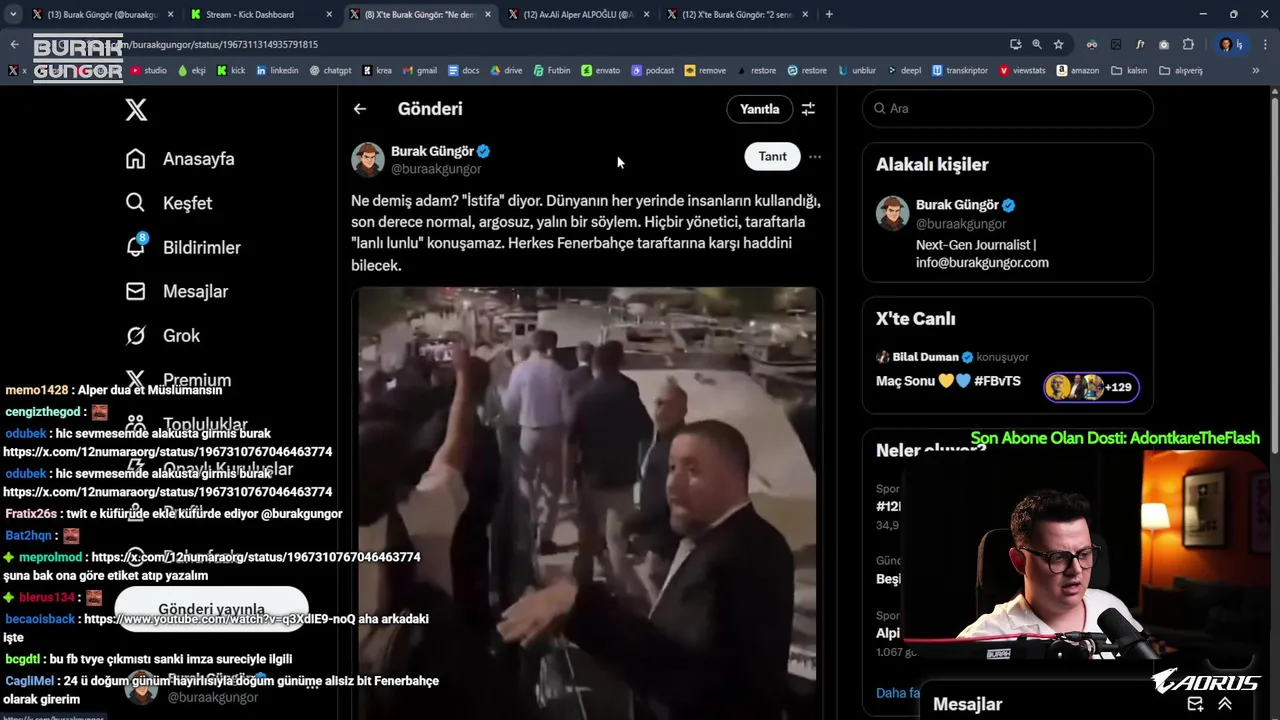The height and width of the screenshot is (720, 1280).
Task: Open Burak Güngör in Alakalı kişiler
Action: [x=957, y=205]
